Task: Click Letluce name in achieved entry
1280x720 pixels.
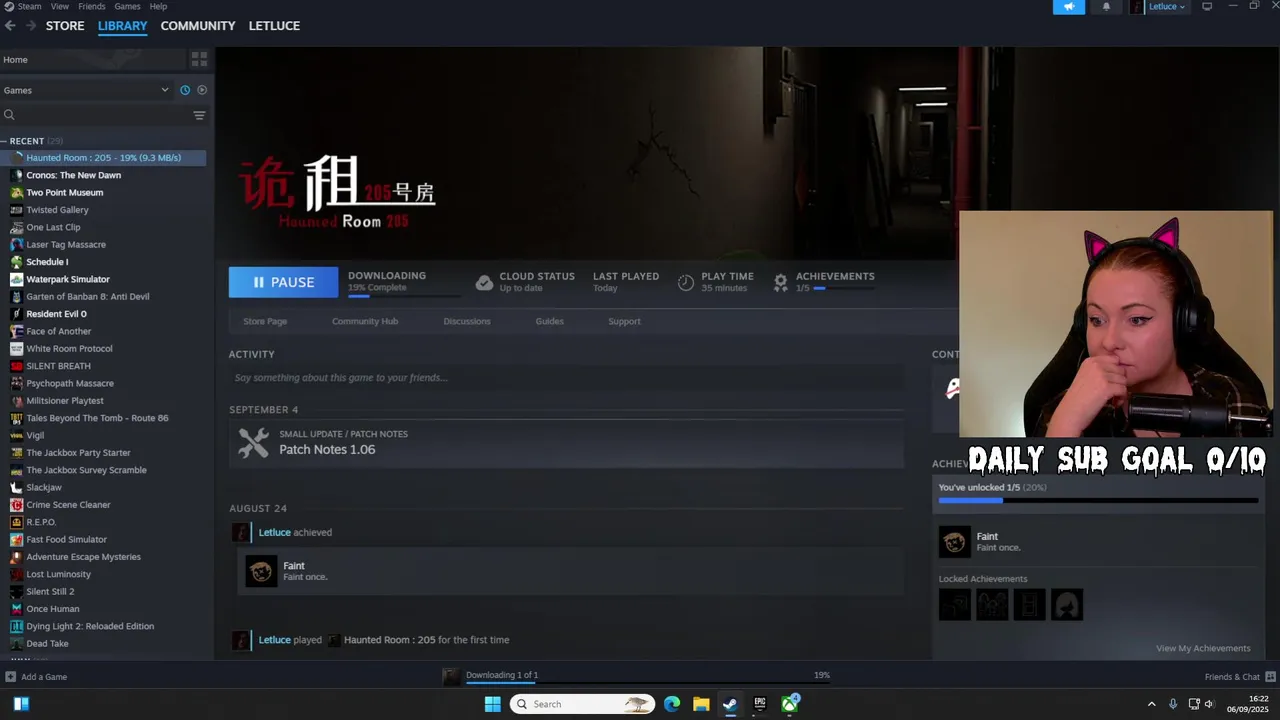Action: (275, 532)
